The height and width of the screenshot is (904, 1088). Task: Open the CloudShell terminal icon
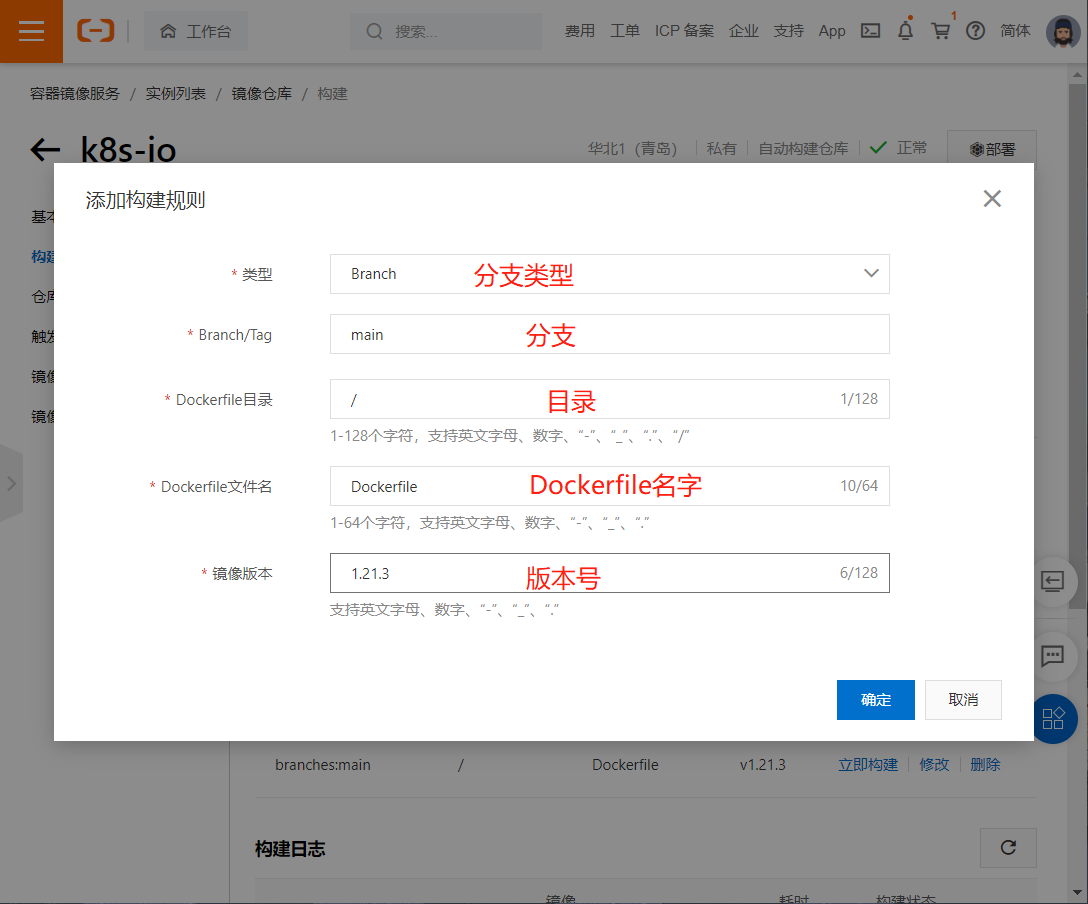pyautogui.click(x=870, y=31)
